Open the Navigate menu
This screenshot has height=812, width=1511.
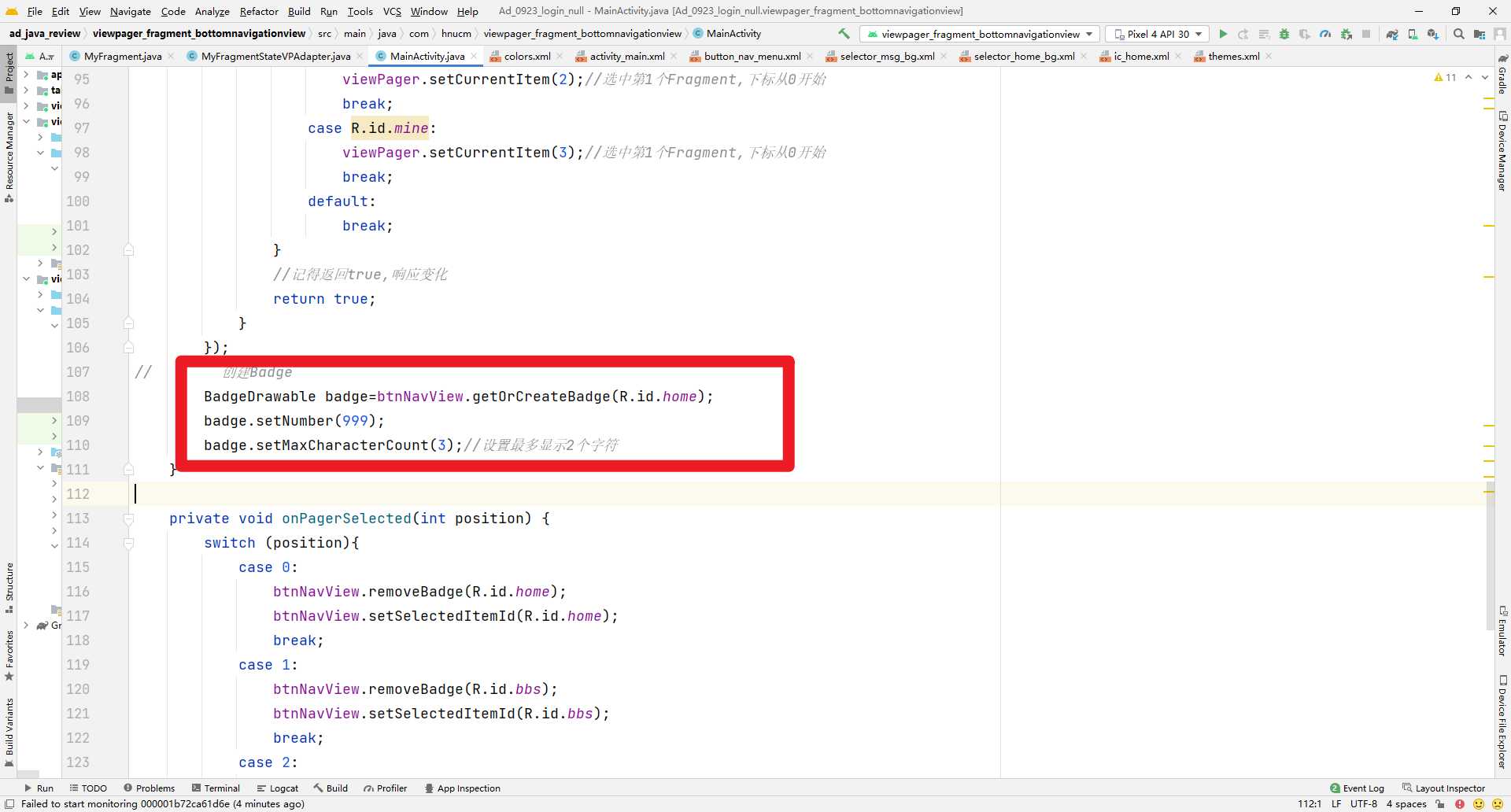coord(130,11)
